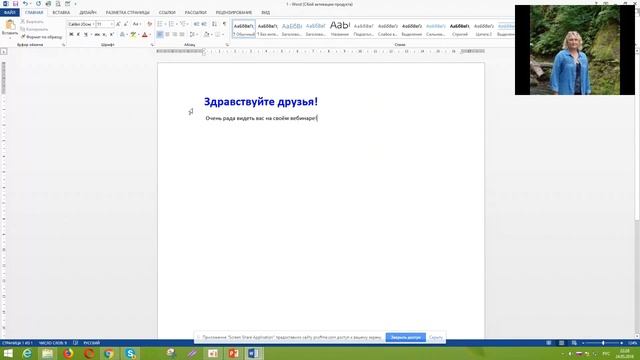Viewport: 640px width, 360px height.
Task: Align the paragraph to the right
Action: point(175,35)
